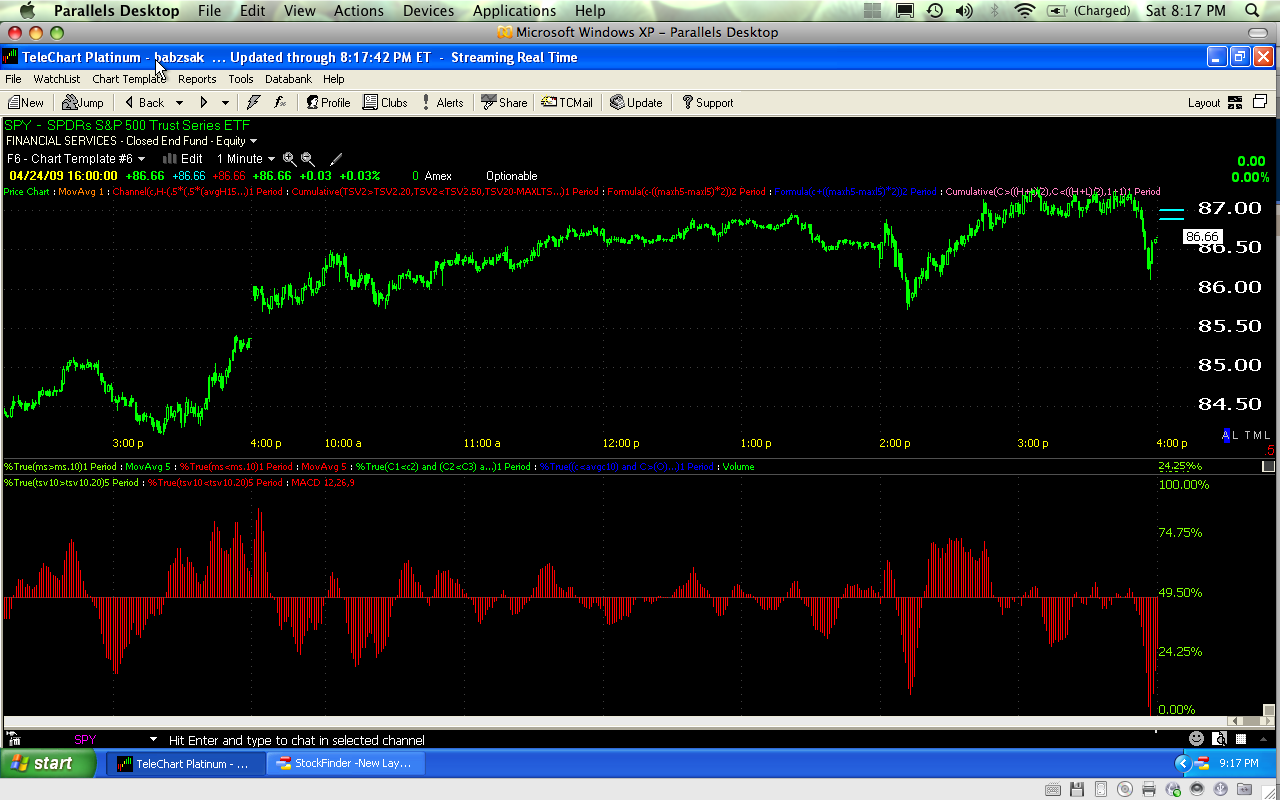The height and width of the screenshot is (800, 1280).
Task: Click the 86.66 current price label
Action: tap(1201, 237)
